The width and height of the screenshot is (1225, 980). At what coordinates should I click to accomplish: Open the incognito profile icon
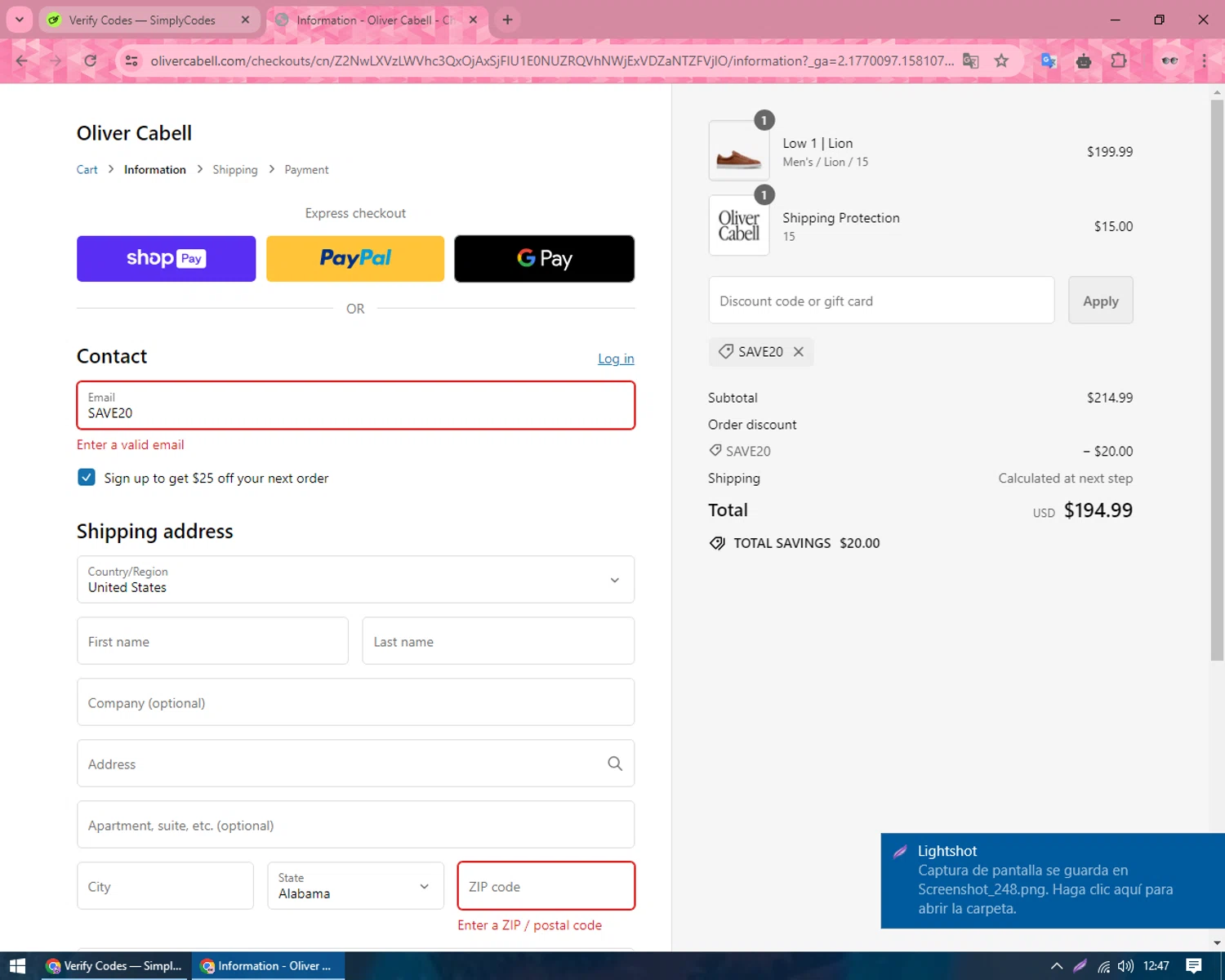pos(1169,60)
